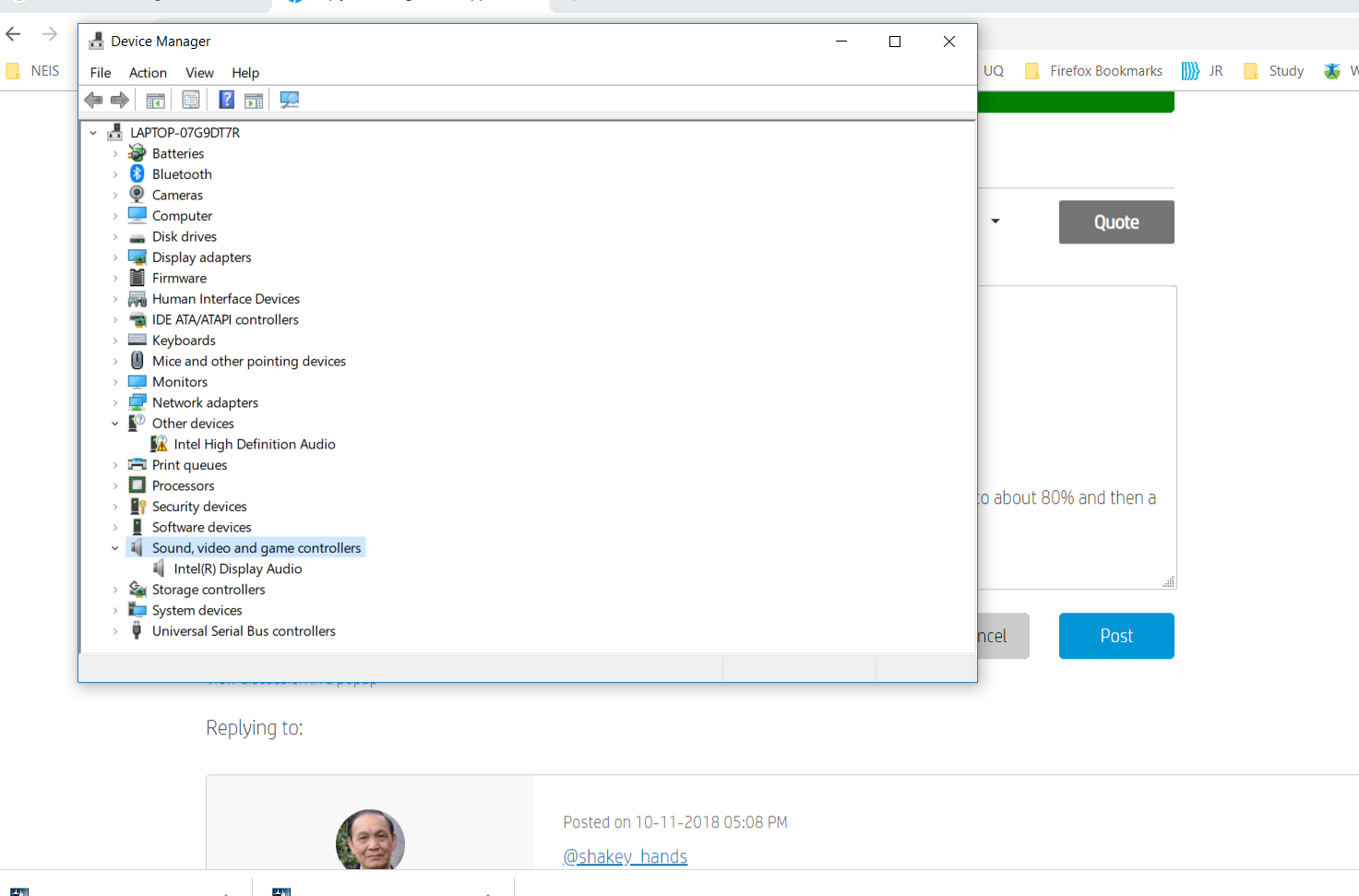The image size is (1359, 896).
Task: Click the Device Manager title bar icon
Action: tap(96, 42)
